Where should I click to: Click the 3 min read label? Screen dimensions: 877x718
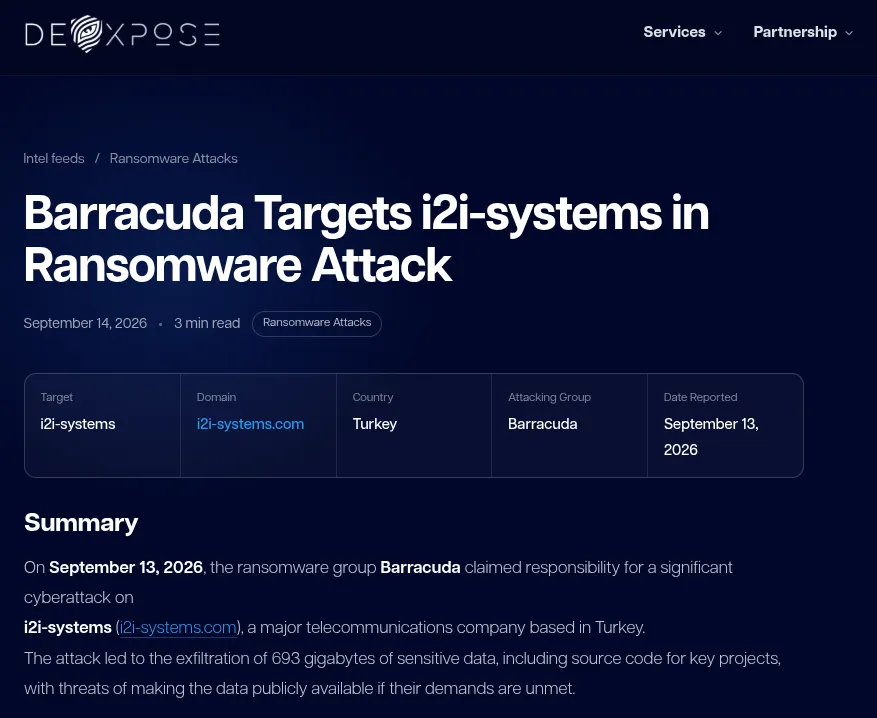click(207, 323)
